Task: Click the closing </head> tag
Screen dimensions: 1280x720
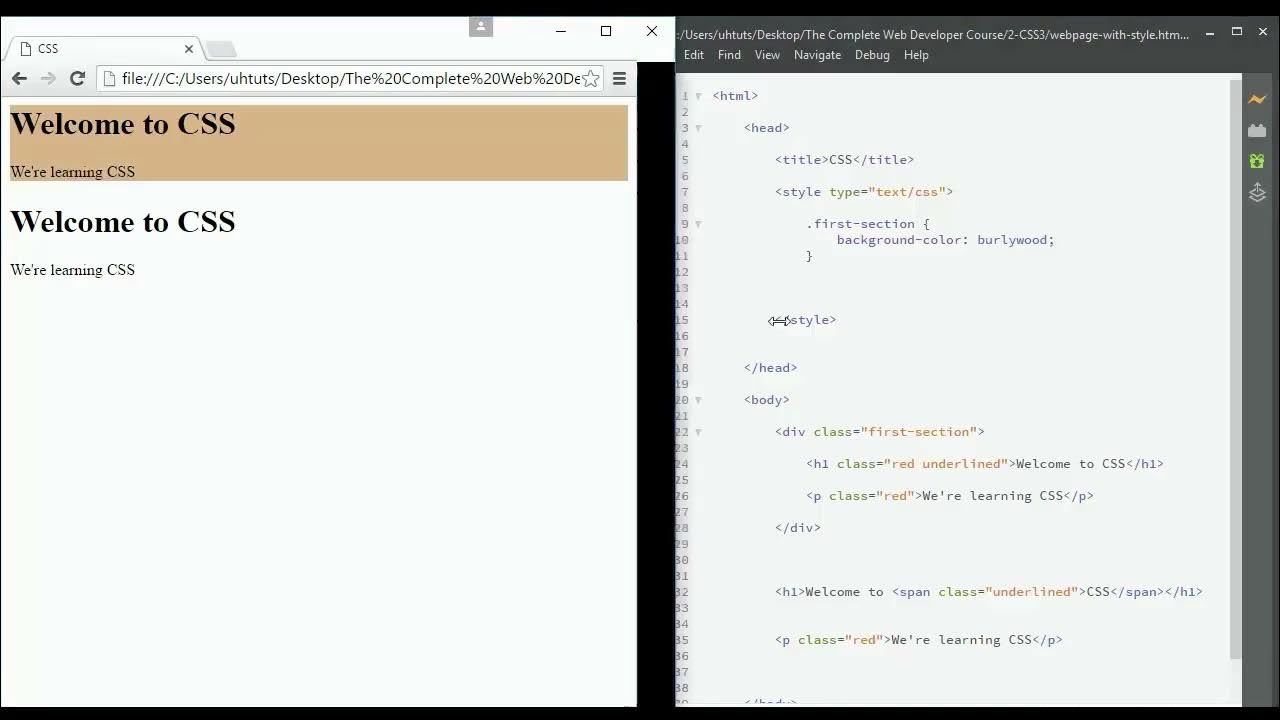Action: (x=770, y=368)
